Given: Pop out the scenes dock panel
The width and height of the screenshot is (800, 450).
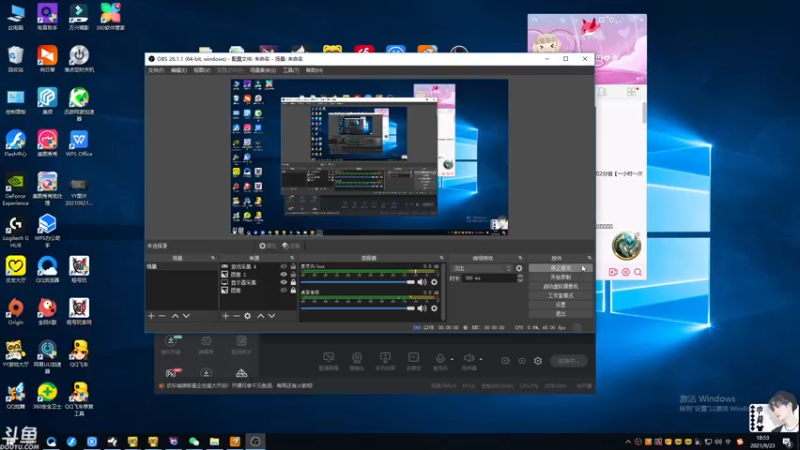Looking at the screenshot, I should [x=213, y=258].
